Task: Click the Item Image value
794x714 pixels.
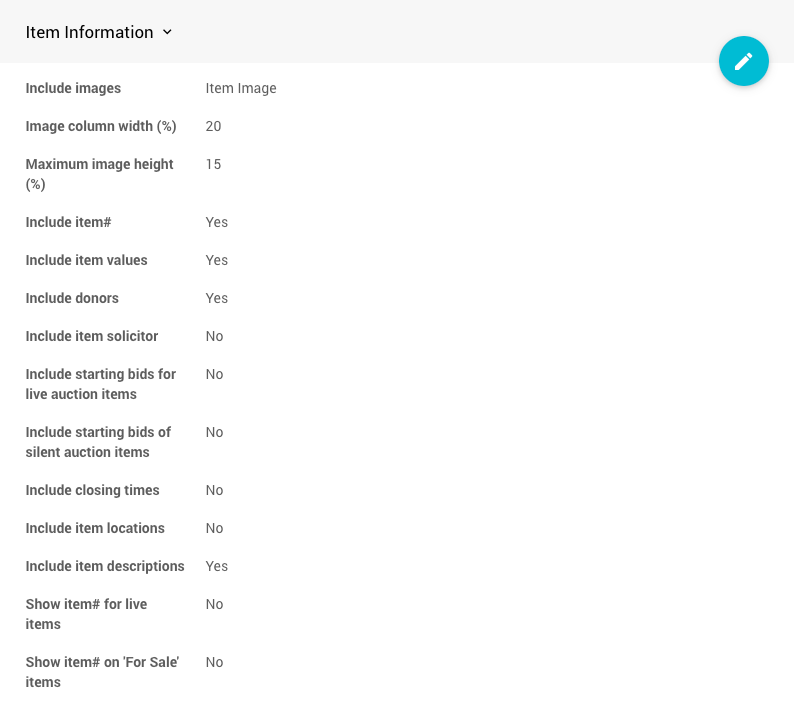Action: point(241,88)
